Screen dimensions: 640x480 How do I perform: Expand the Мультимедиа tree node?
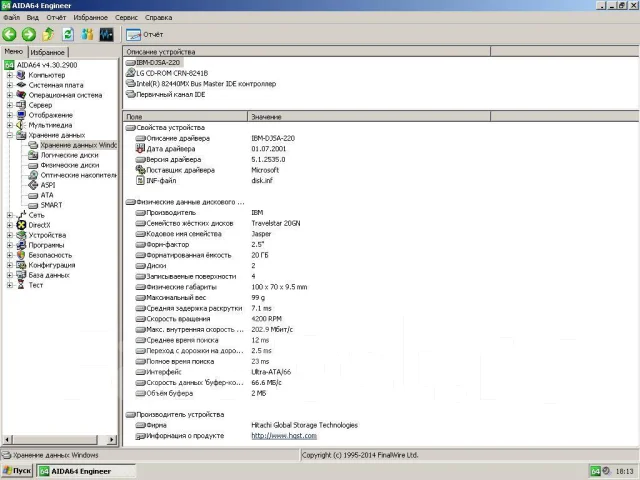(x=10, y=125)
